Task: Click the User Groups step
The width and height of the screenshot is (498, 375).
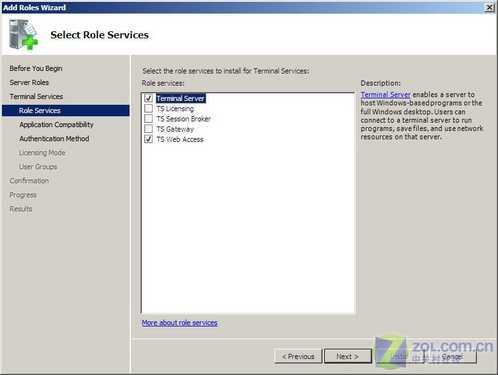Action: (x=38, y=167)
